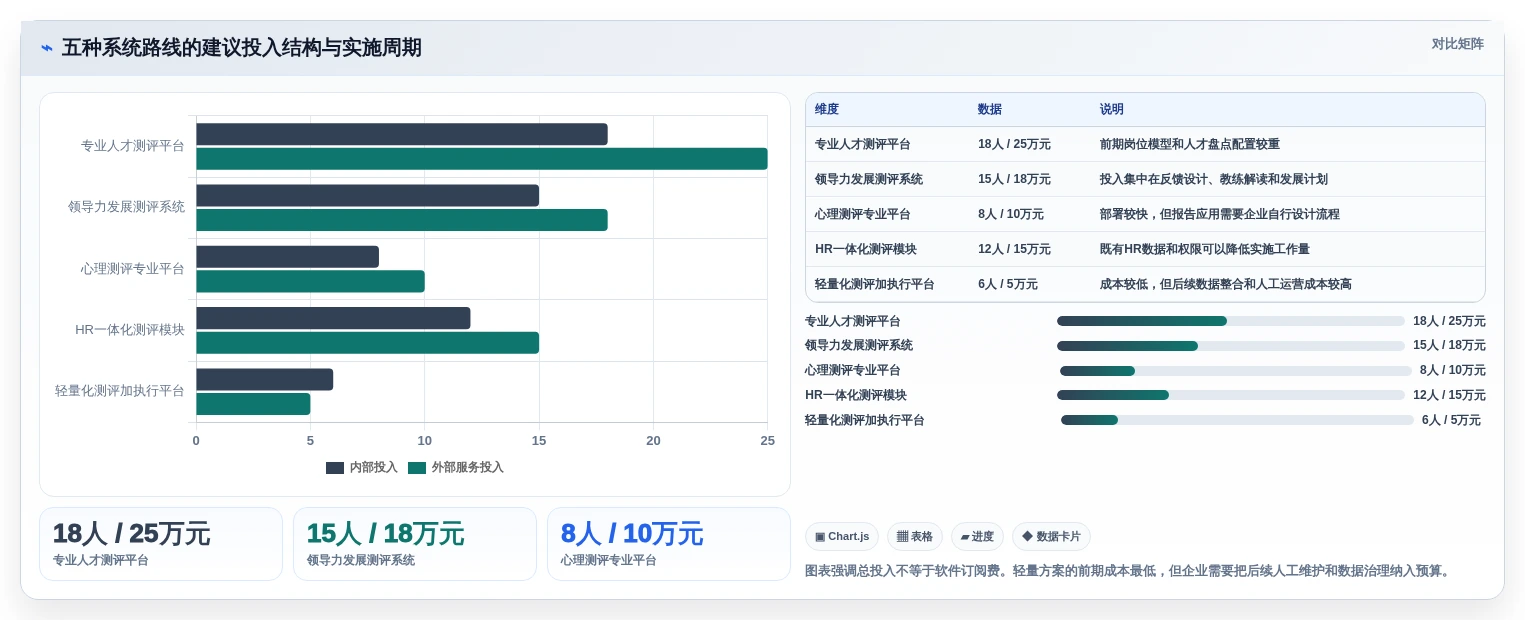Click the HR一体化测评模块 progress bar
This screenshot has height=620, width=1525.
[1231, 395]
